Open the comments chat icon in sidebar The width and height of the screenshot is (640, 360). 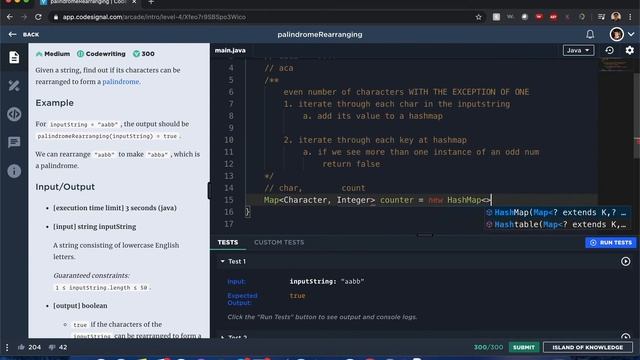coord(14,142)
